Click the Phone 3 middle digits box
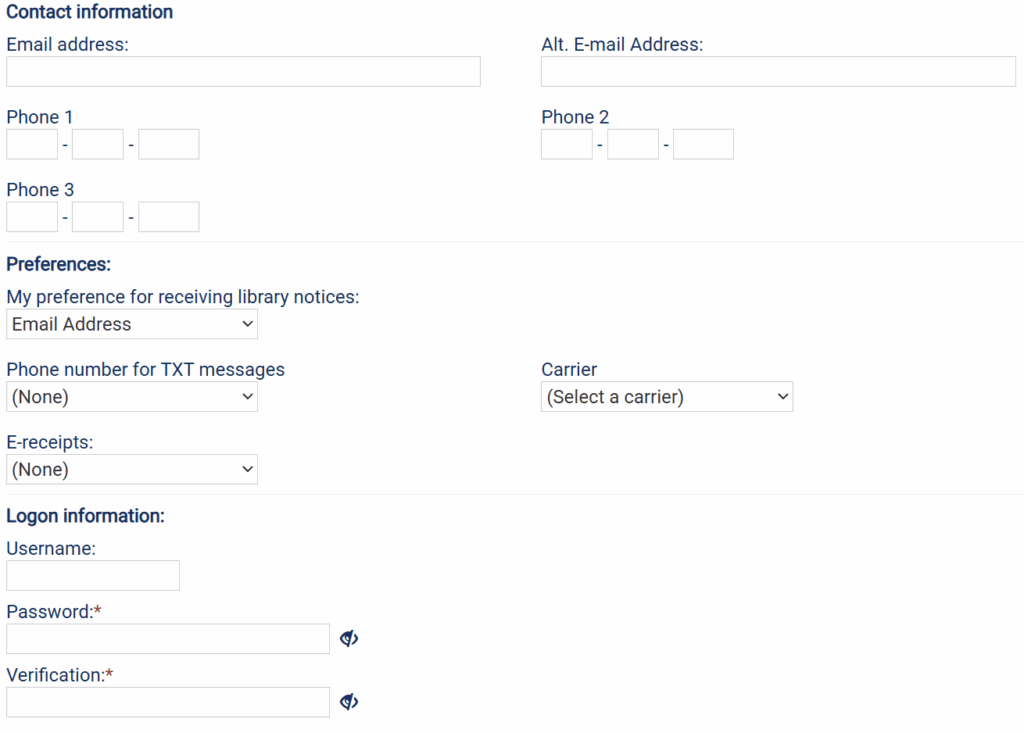 [x=98, y=217]
